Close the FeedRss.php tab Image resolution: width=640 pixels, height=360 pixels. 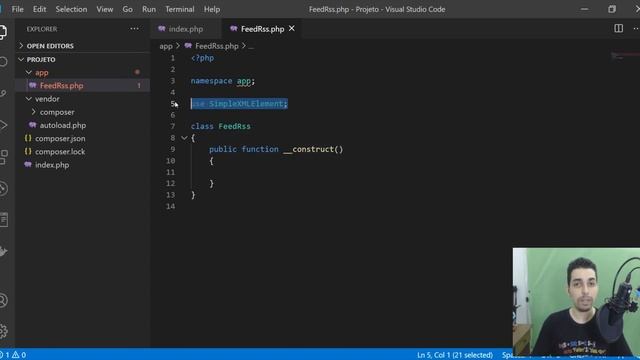[x=292, y=29]
